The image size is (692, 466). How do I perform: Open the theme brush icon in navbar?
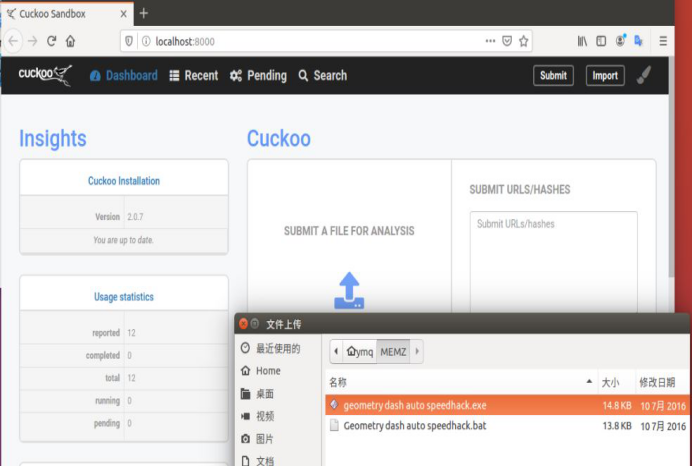point(643,75)
